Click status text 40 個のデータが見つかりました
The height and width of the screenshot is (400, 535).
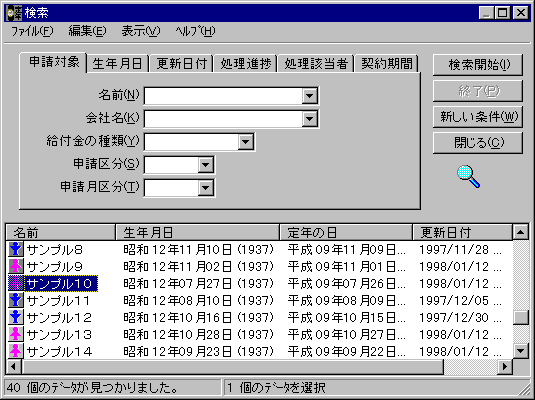[x=93, y=388]
